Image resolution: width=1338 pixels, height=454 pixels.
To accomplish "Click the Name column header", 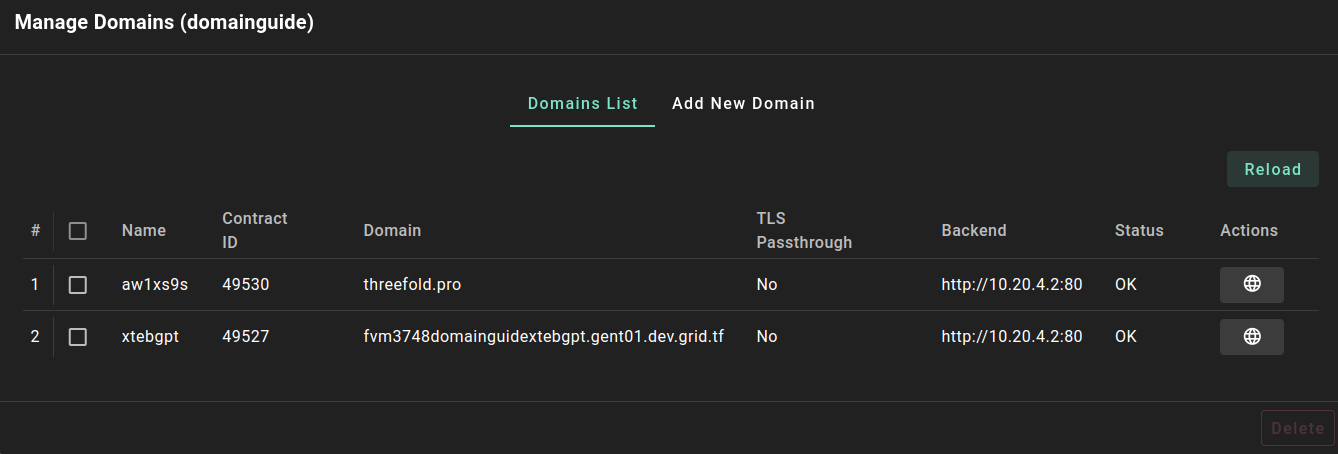I will (144, 231).
